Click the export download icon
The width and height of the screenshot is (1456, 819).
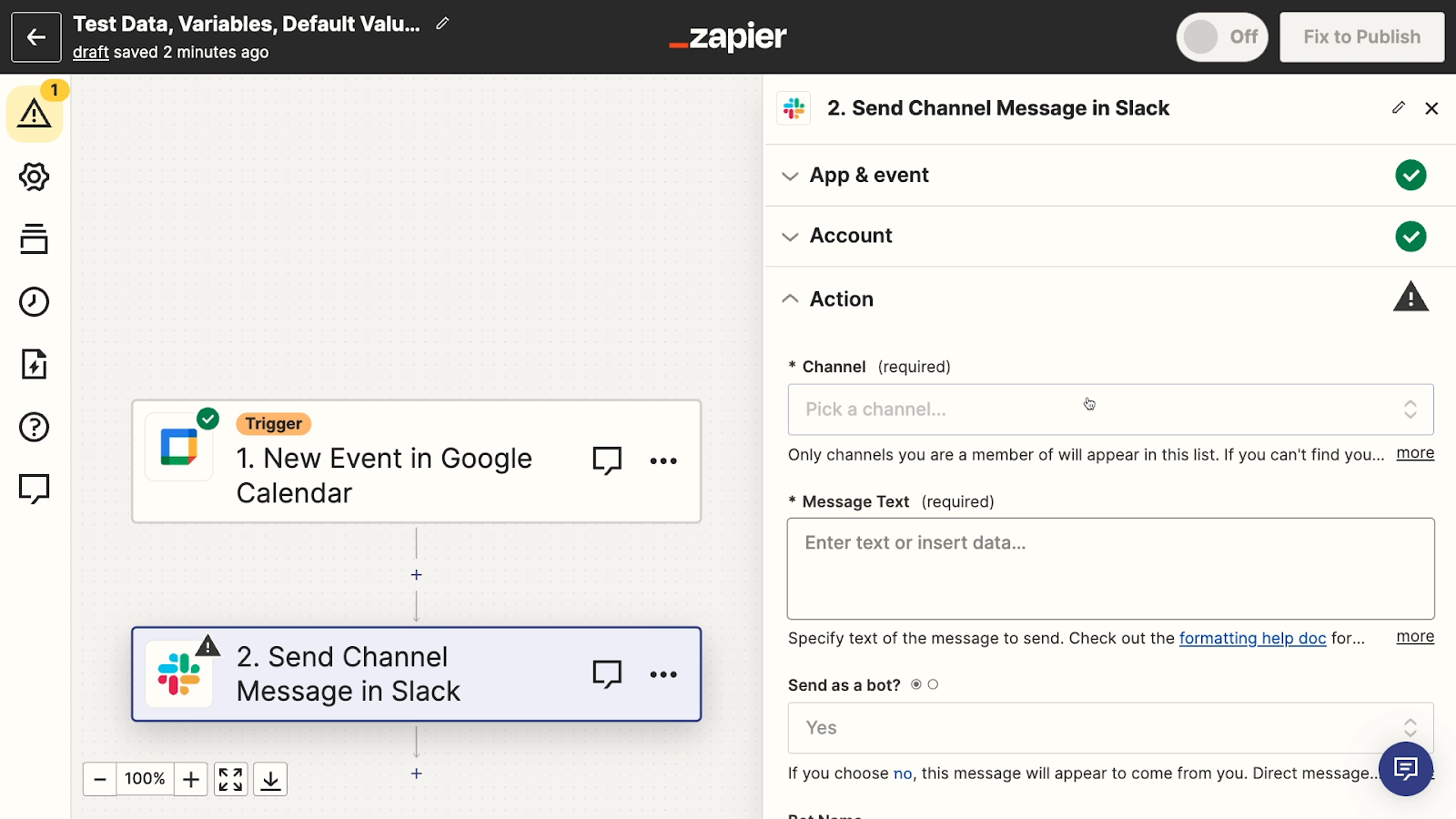(270, 779)
